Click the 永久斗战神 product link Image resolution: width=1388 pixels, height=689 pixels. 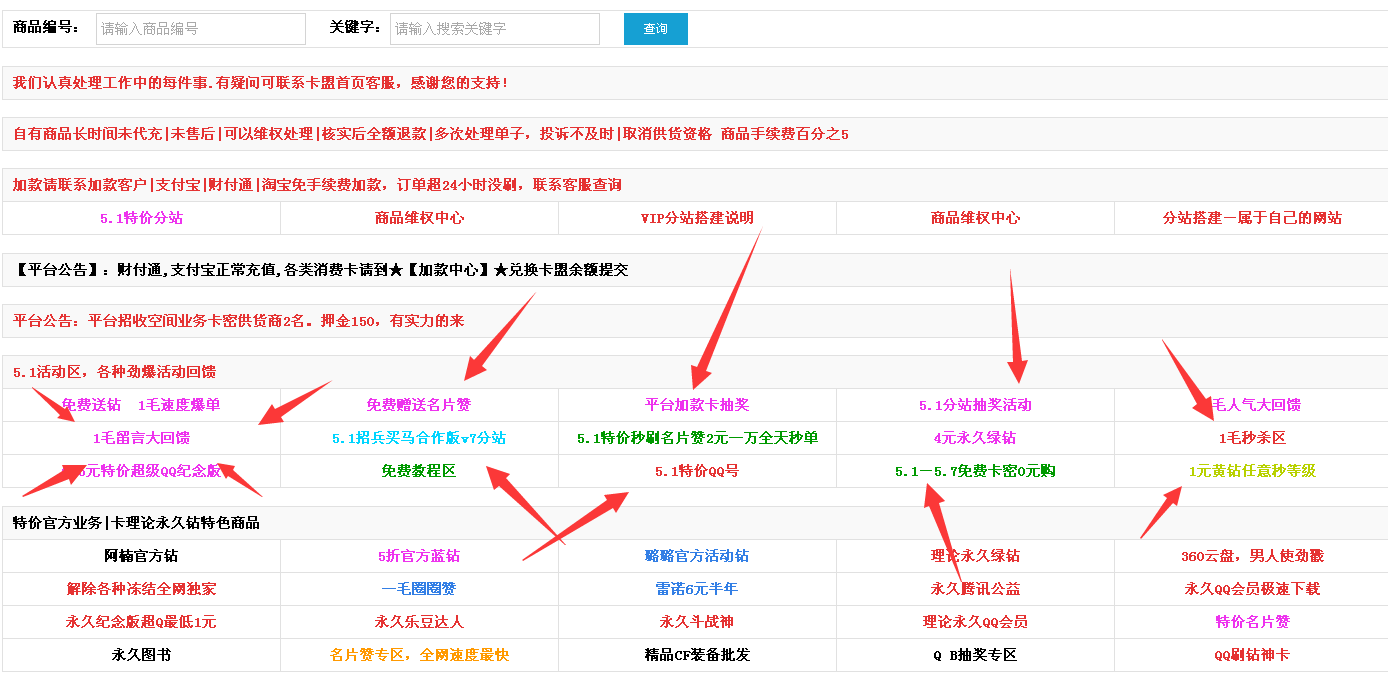click(x=696, y=621)
